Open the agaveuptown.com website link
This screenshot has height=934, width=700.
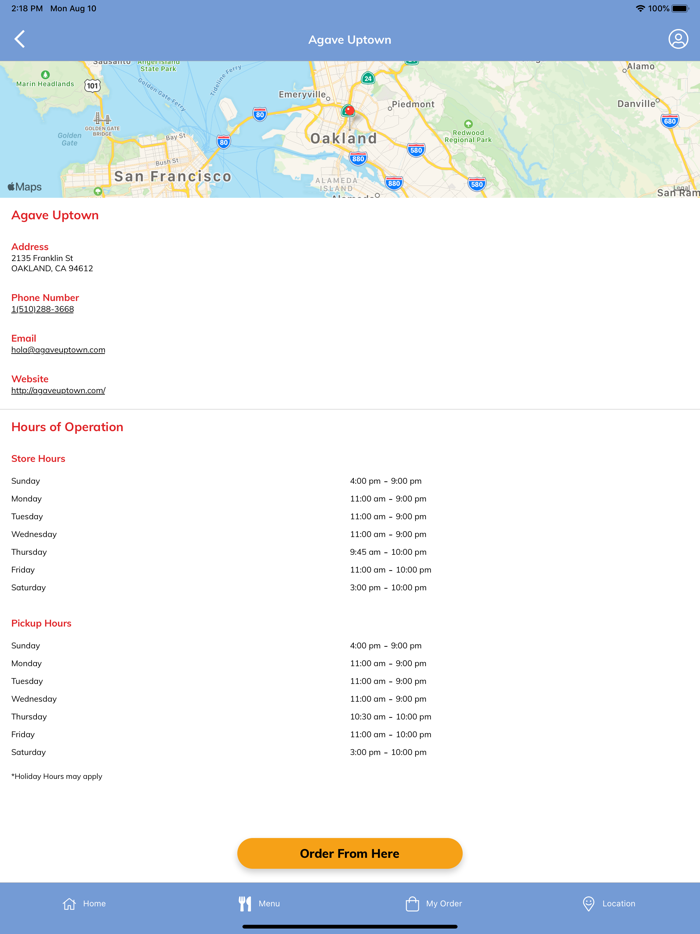(58, 391)
